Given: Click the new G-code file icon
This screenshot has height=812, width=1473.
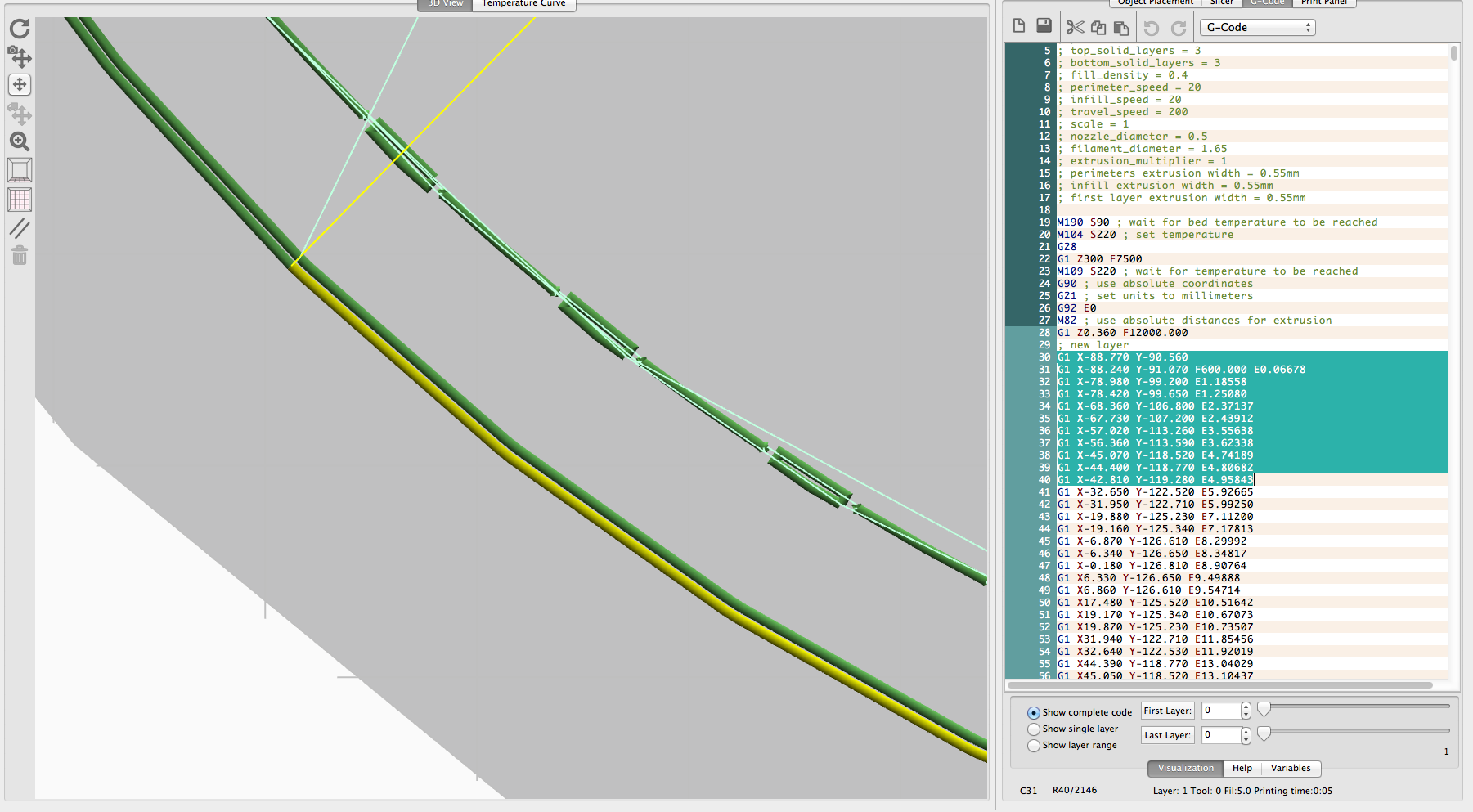Looking at the screenshot, I should pyautogui.click(x=1019, y=26).
